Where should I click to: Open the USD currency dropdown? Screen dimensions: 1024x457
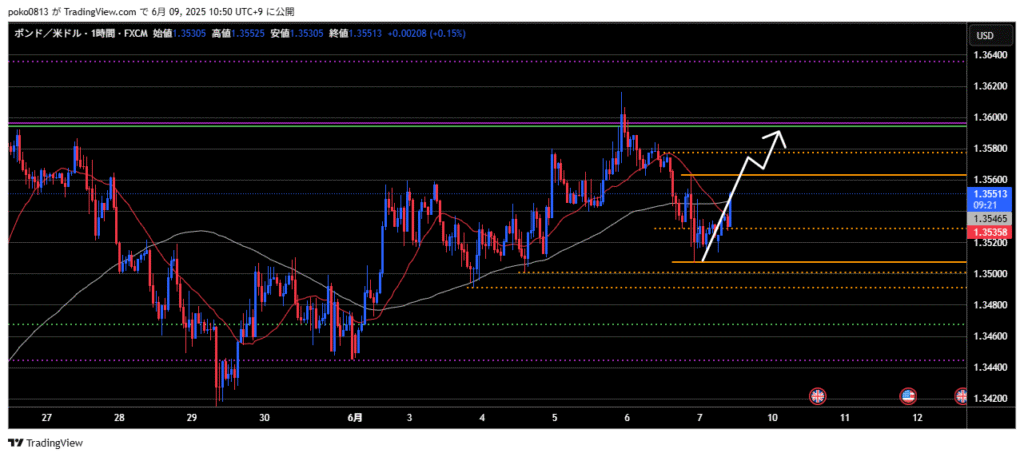point(984,36)
